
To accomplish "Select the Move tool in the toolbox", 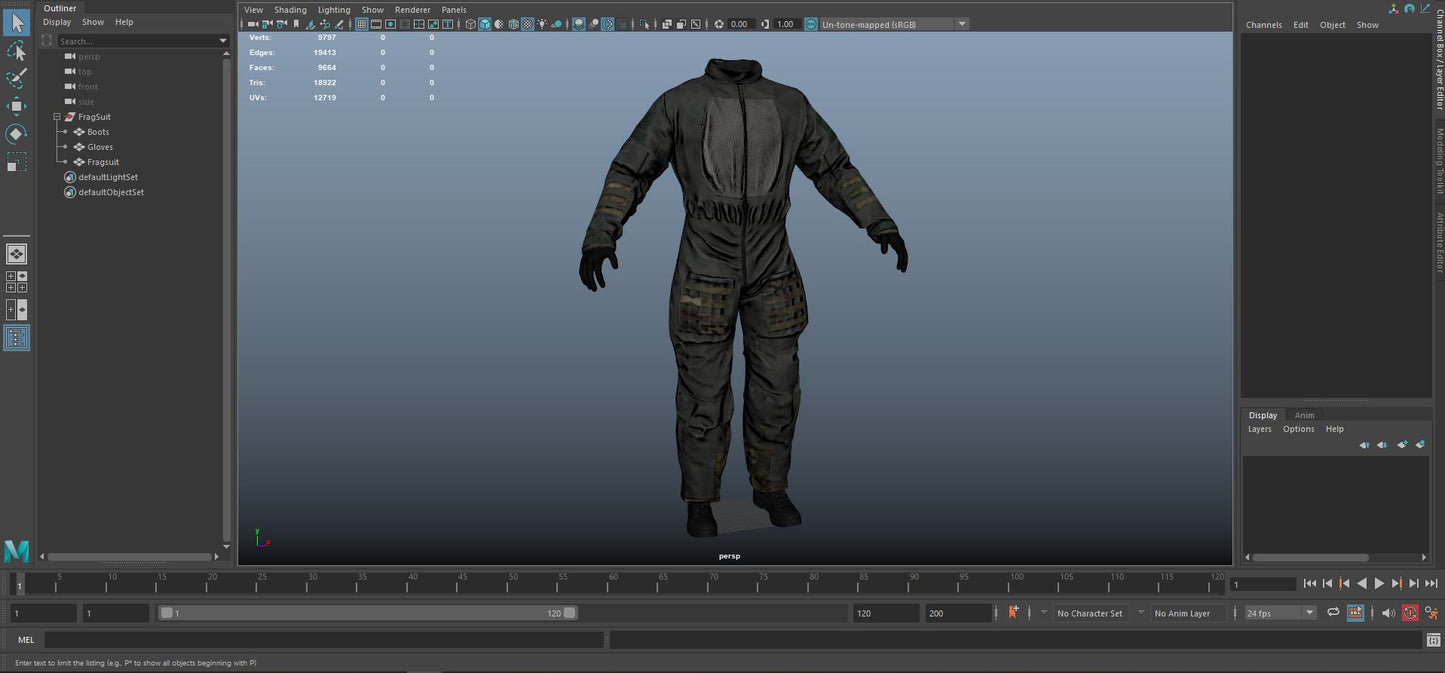I will (x=16, y=105).
